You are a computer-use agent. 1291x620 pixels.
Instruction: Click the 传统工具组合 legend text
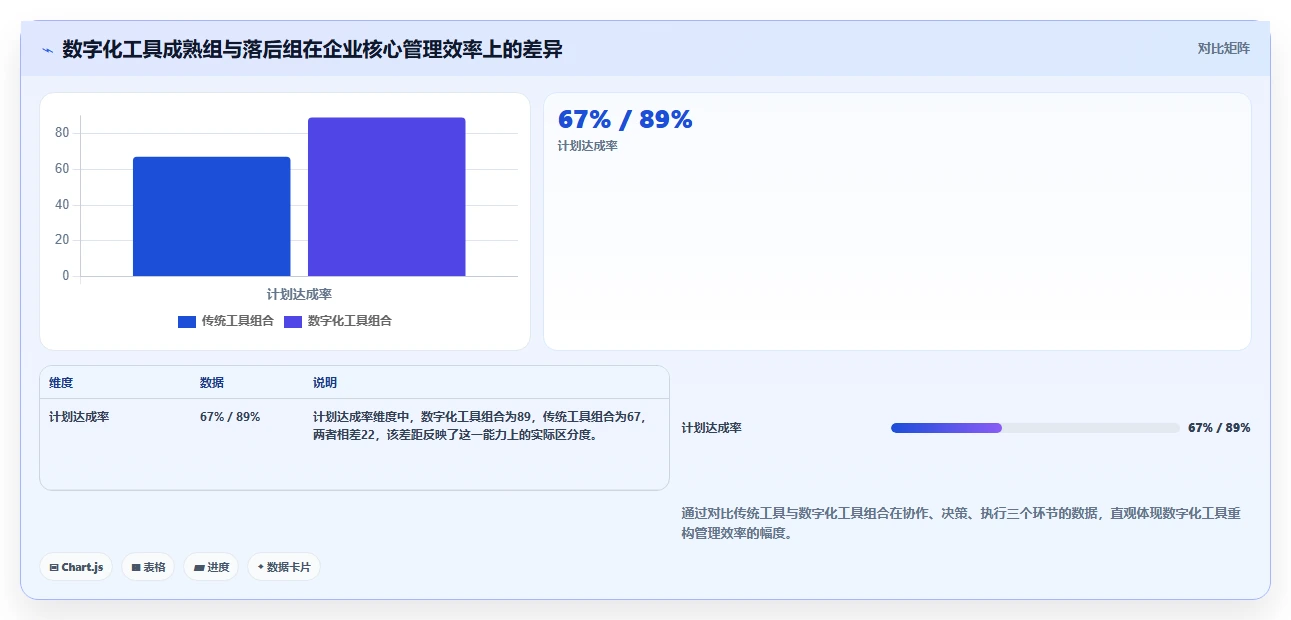238,321
